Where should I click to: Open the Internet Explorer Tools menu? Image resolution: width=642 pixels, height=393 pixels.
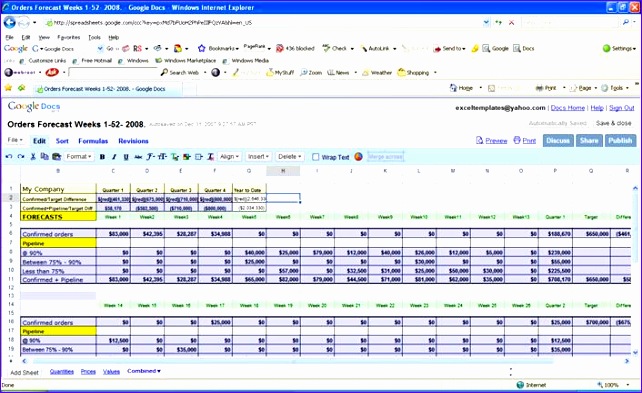[94, 37]
